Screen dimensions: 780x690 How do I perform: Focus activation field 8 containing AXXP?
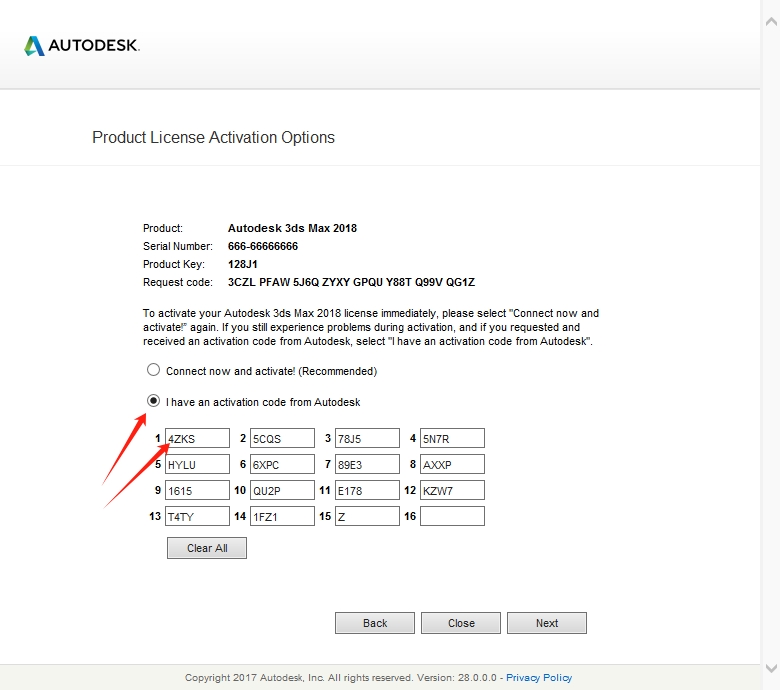(452, 464)
